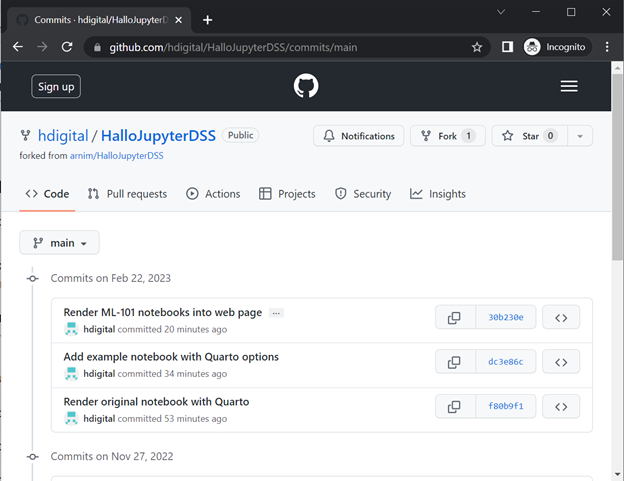Switch to the Projects tab
This screenshot has width=624, height=481.
point(287,194)
